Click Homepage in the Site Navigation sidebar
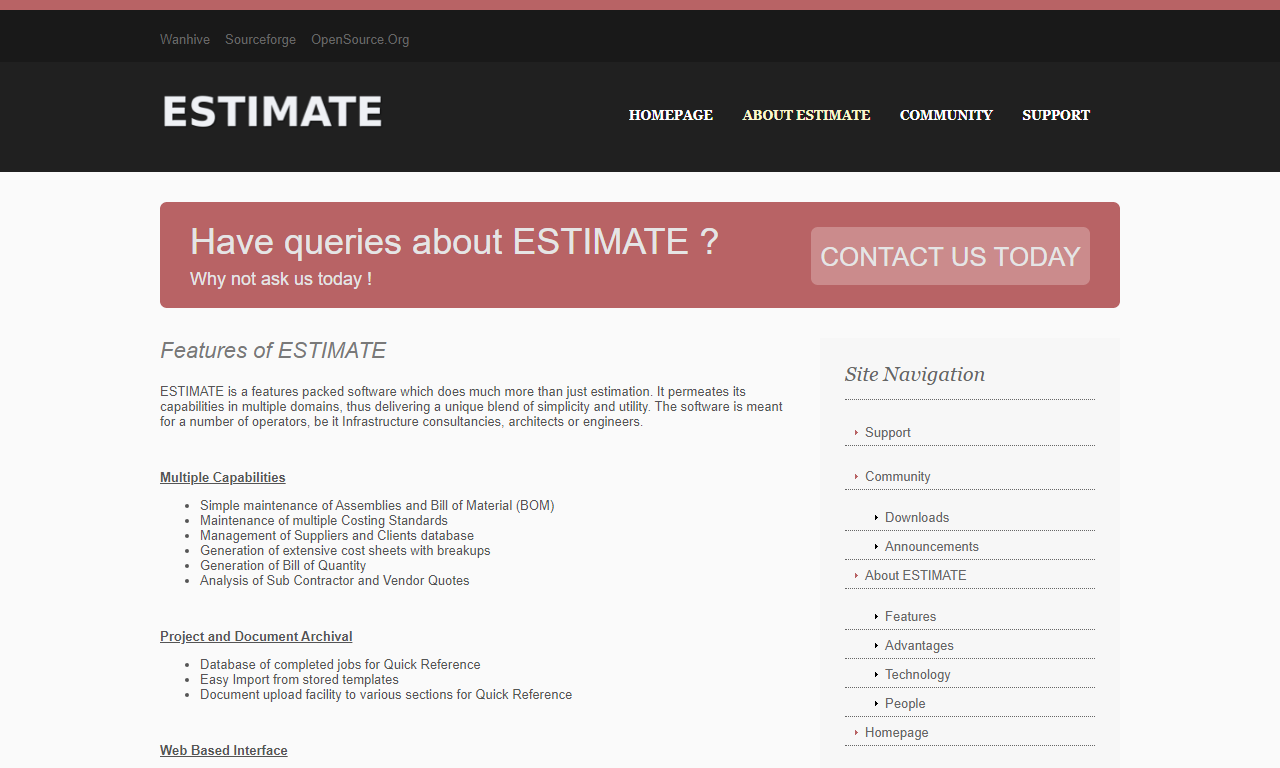1280x768 pixels. coord(897,733)
